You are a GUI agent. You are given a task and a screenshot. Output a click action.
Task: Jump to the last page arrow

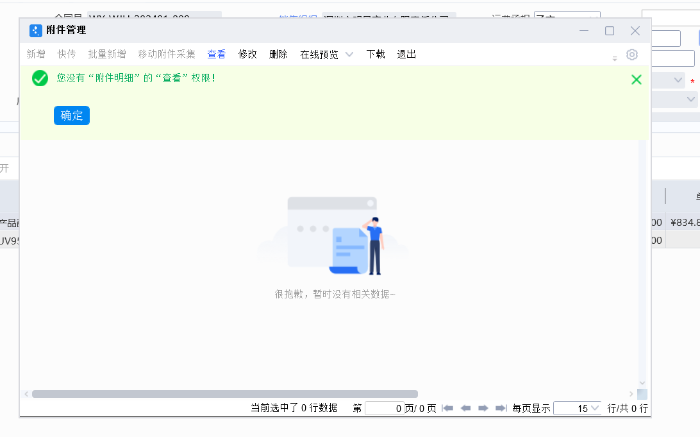pyautogui.click(x=500, y=408)
